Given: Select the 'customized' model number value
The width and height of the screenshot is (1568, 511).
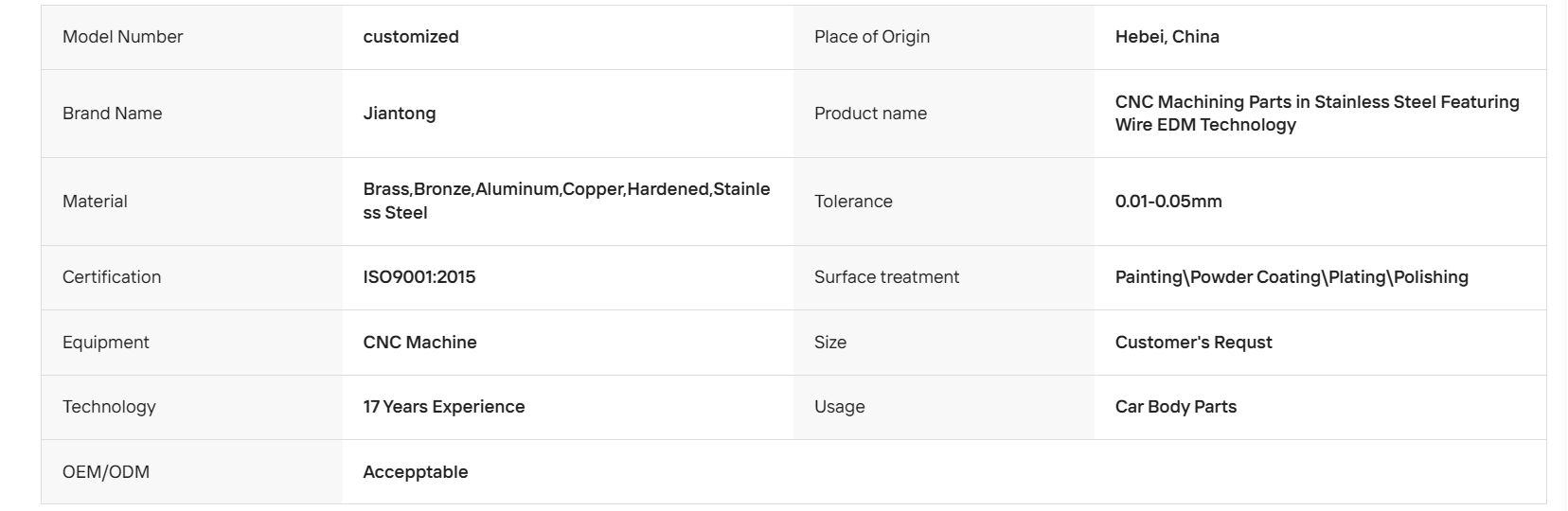Looking at the screenshot, I should pos(411,37).
